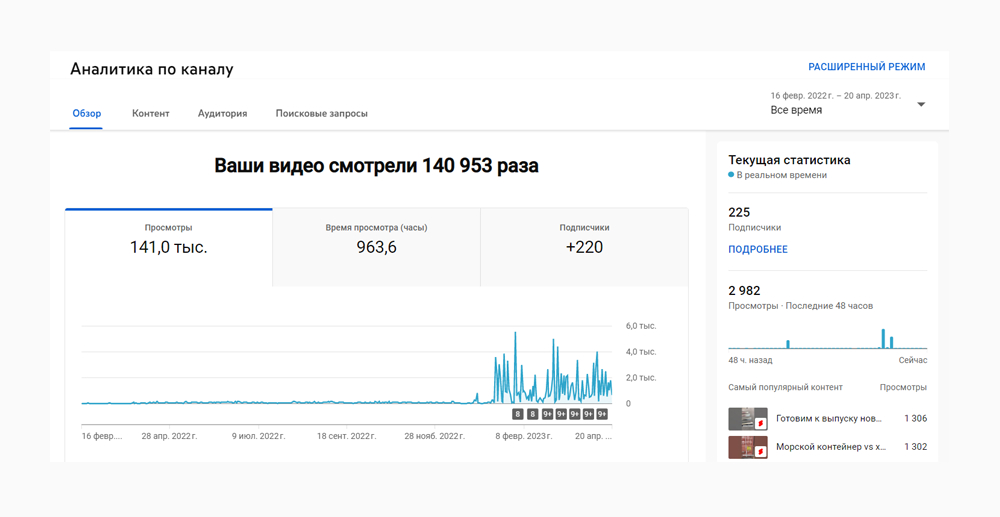Select the first 9+ video marker

[547, 414]
